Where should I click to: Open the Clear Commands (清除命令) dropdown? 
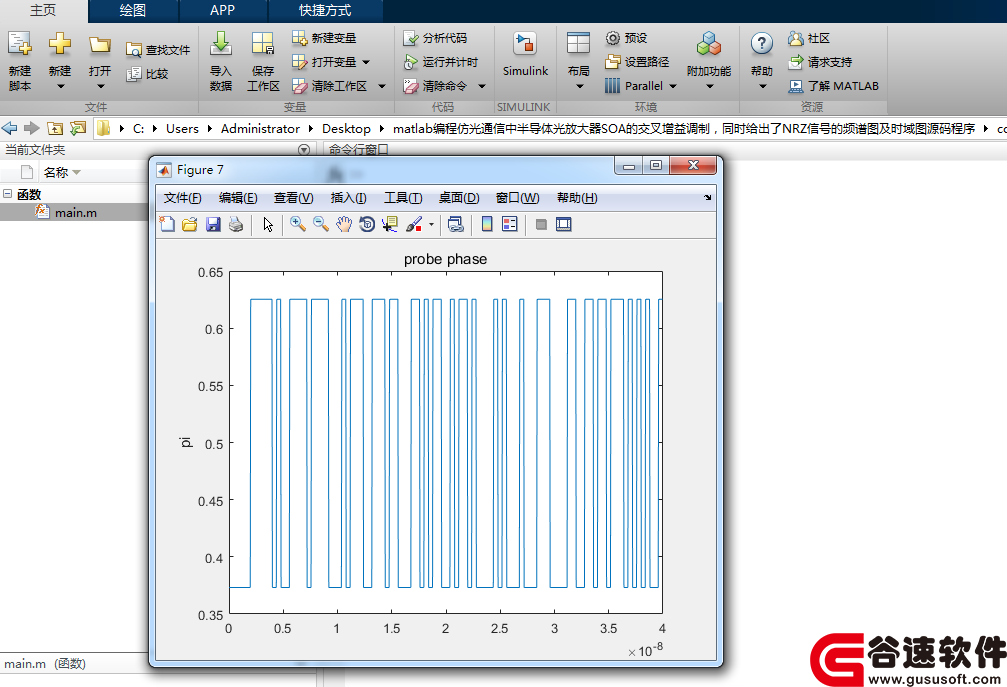click(x=482, y=86)
